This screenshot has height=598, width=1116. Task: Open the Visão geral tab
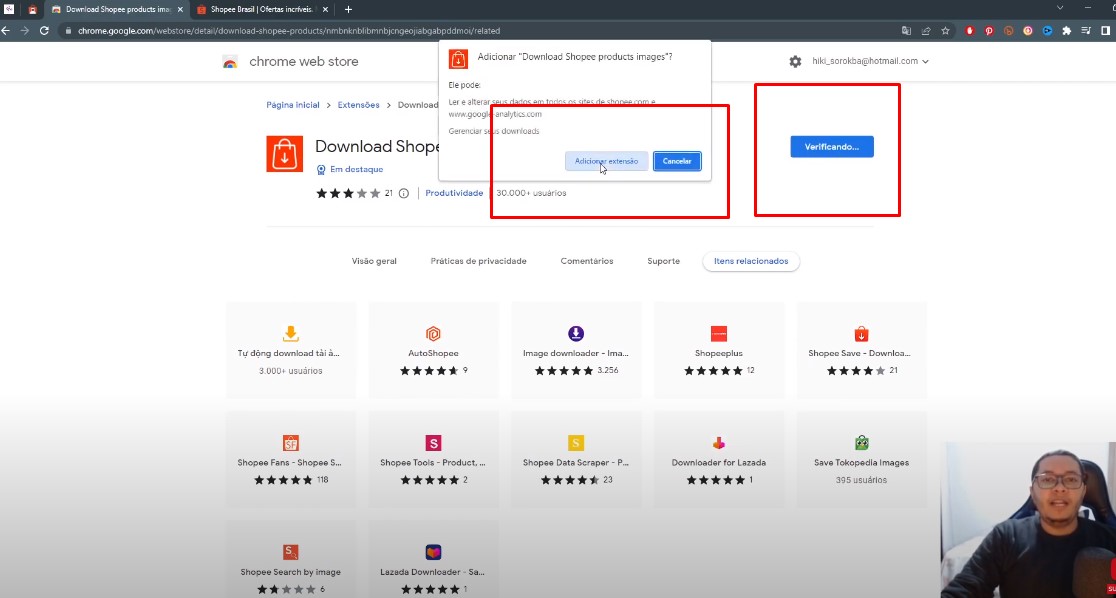point(374,261)
